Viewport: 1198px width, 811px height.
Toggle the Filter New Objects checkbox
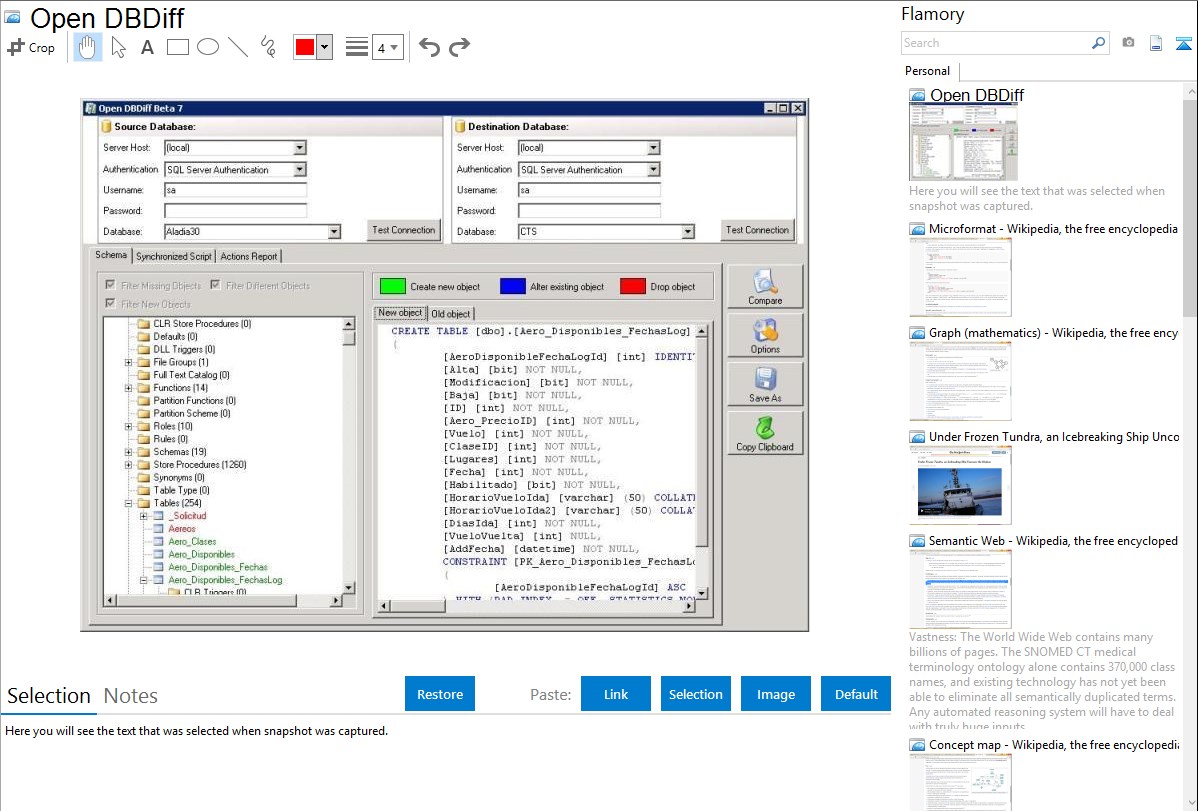click(110, 303)
